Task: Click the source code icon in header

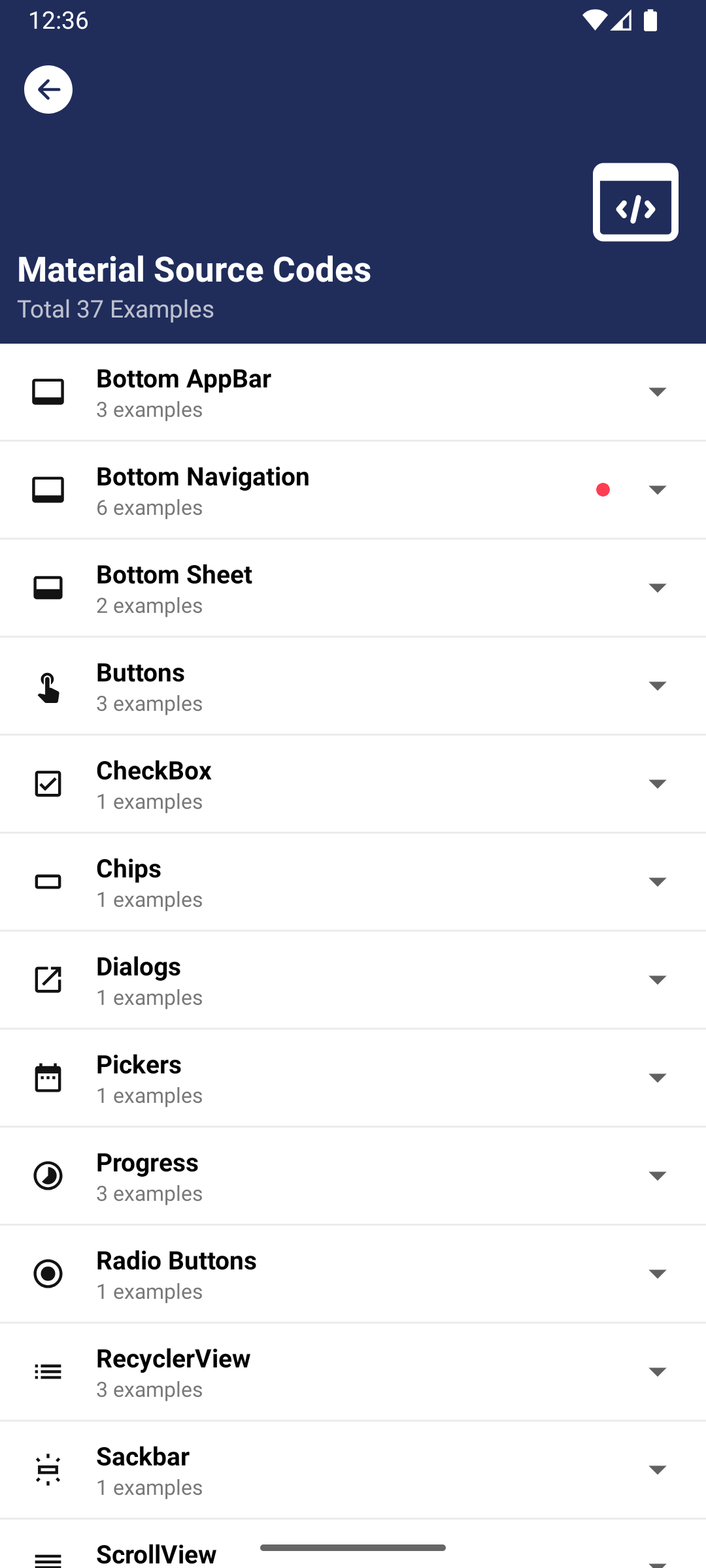Action: click(x=635, y=202)
